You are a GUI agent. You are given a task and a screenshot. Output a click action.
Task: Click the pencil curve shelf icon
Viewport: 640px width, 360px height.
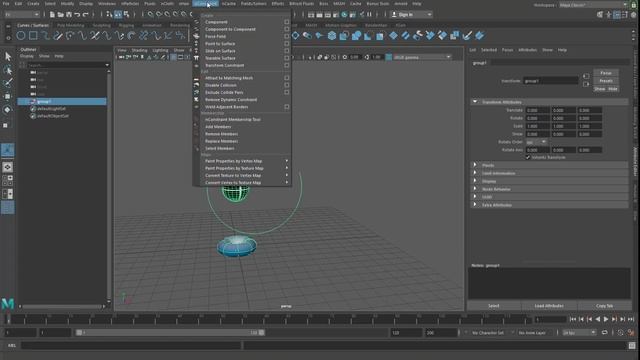click(x=58, y=36)
